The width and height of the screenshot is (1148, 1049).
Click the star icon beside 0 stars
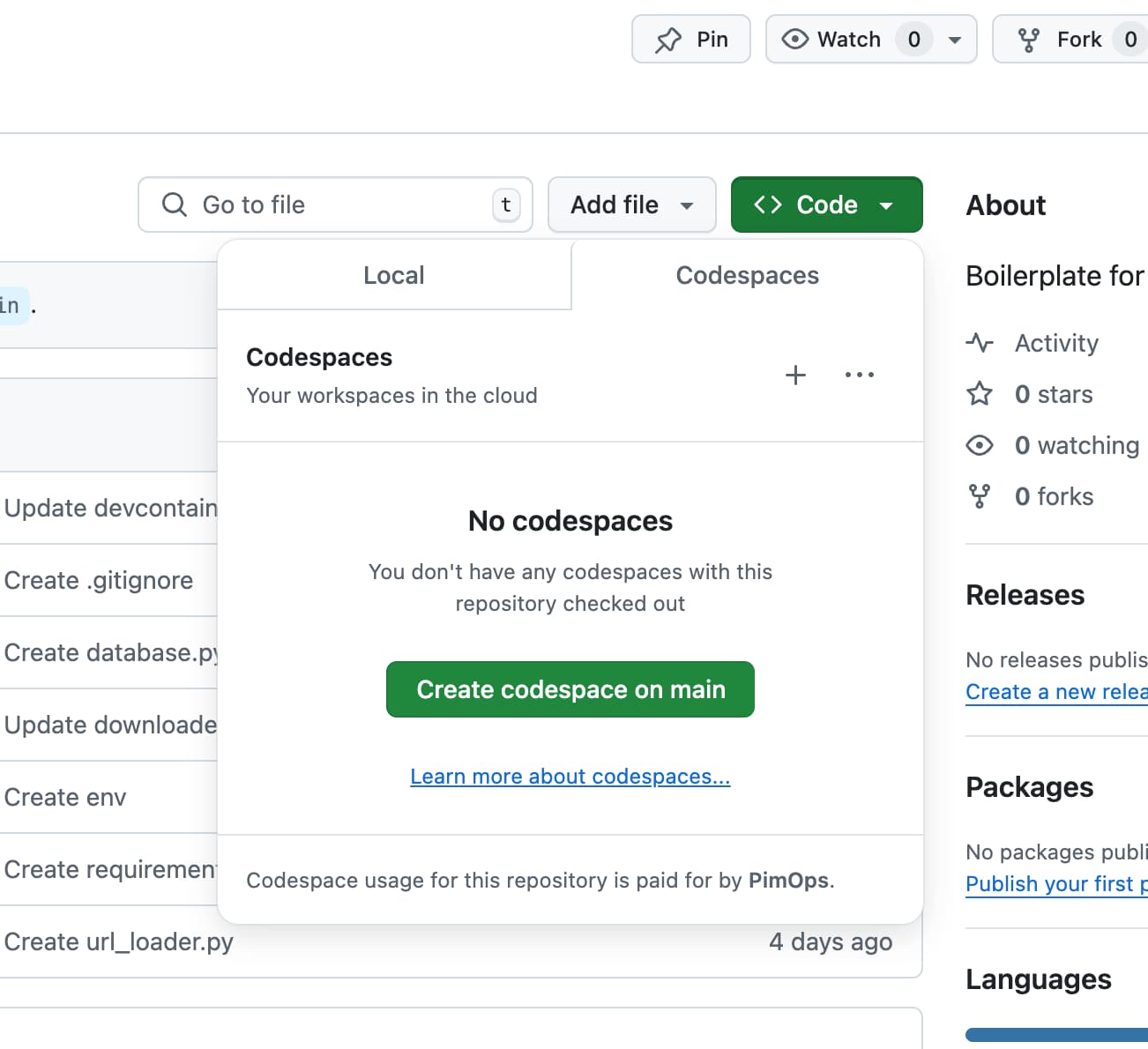point(980,394)
